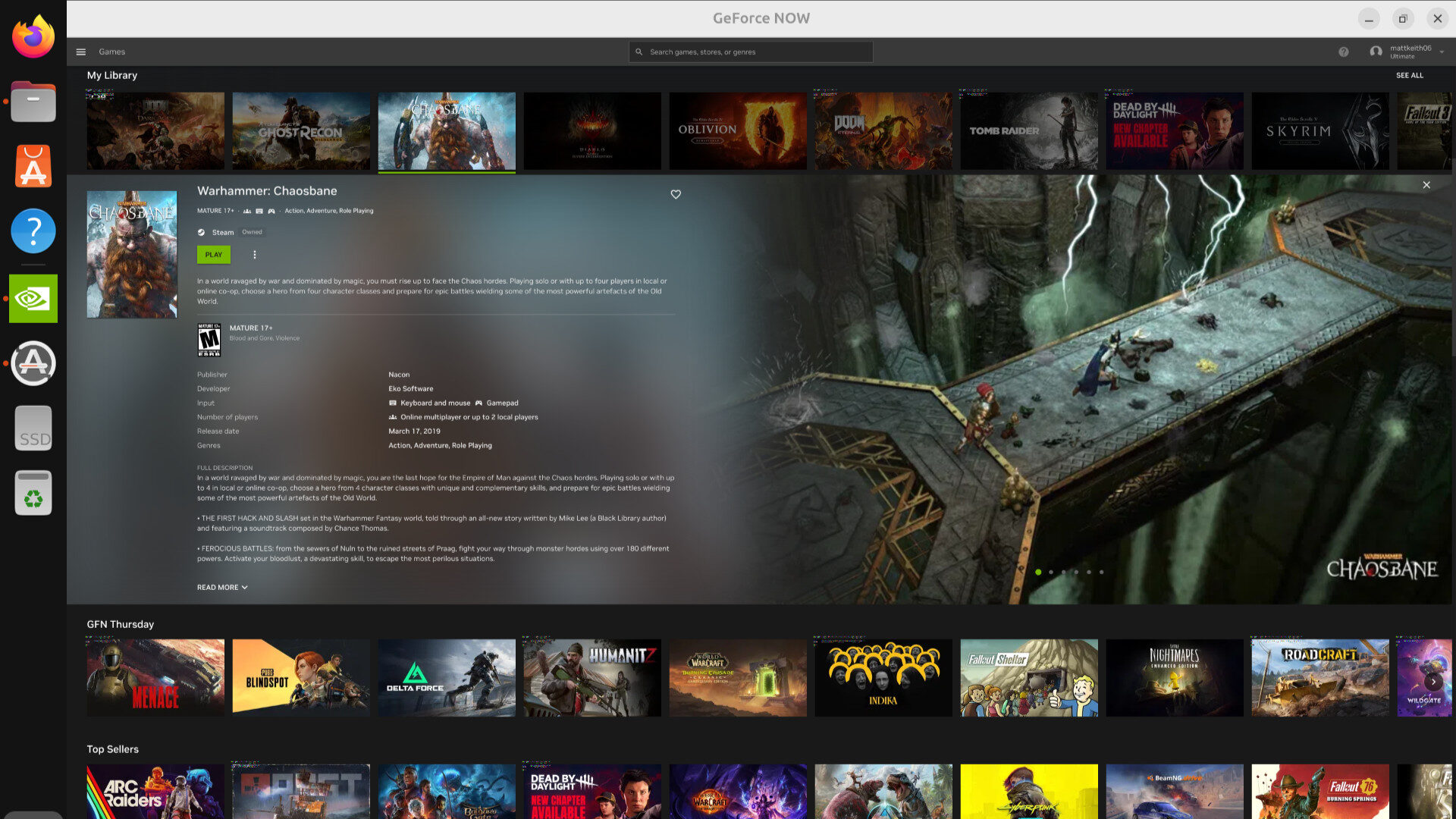Open the hamburger navigation menu
Screen dimensions: 1456x819
pyautogui.click(x=80, y=51)
